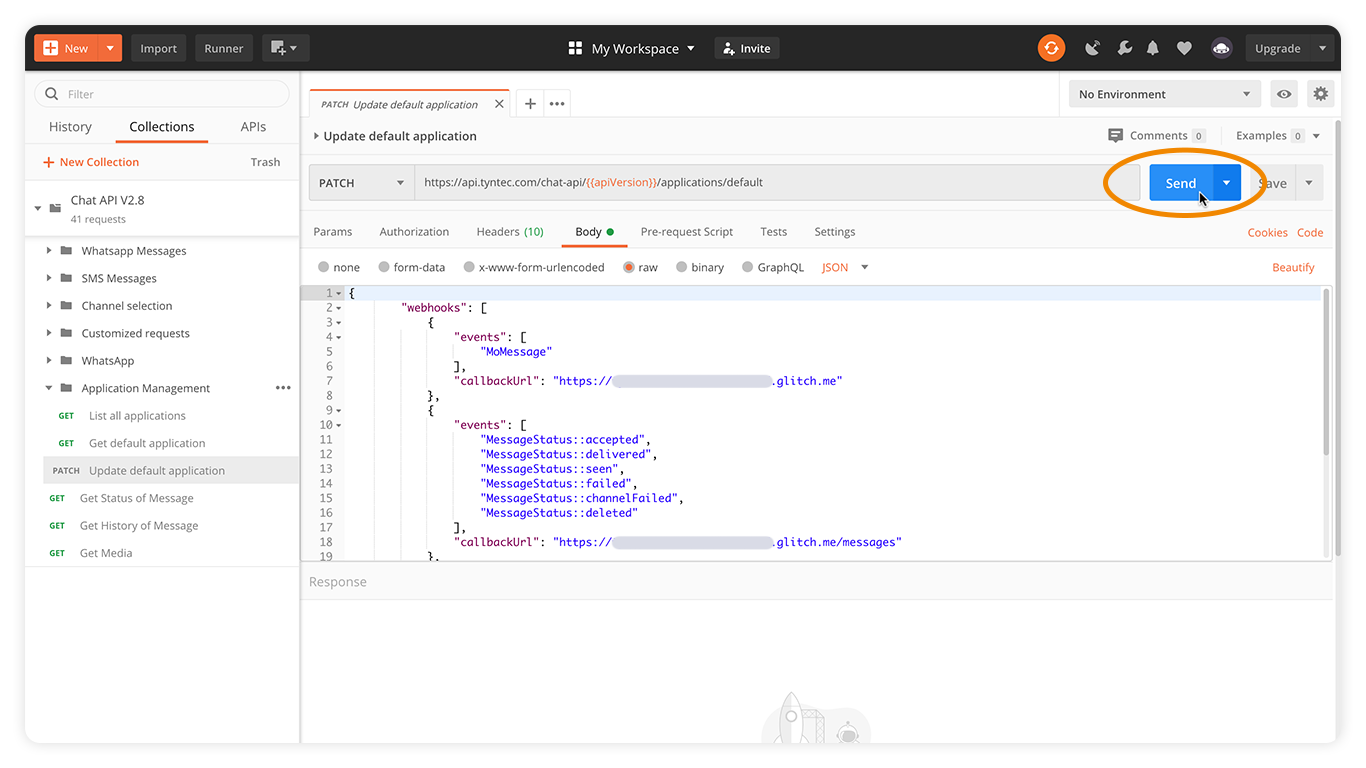Viewport: 1366px width, 768px height.
Task: Collapse the Application Management folder
Action: pos(49,388)
